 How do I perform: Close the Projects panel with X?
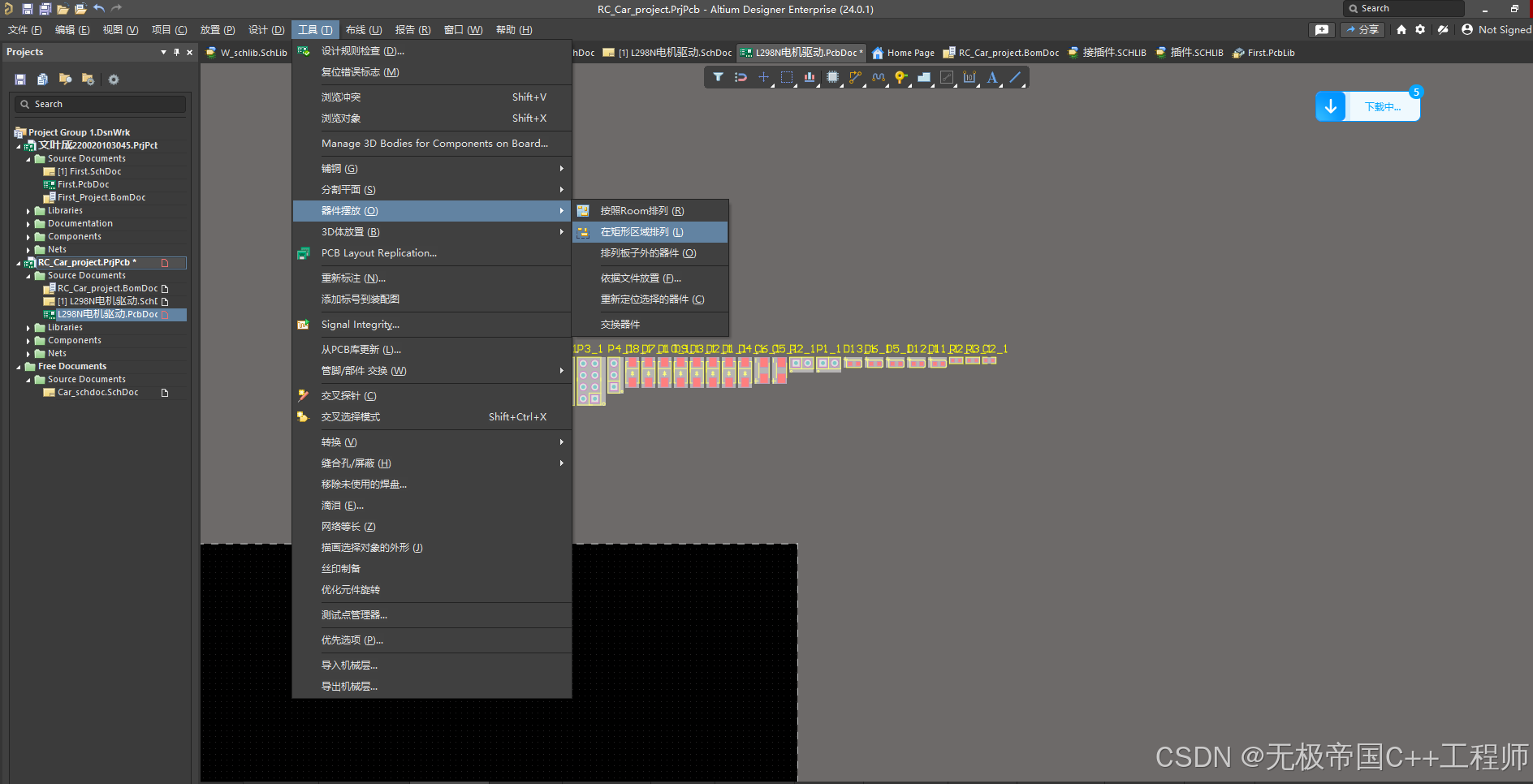[190, 52]
